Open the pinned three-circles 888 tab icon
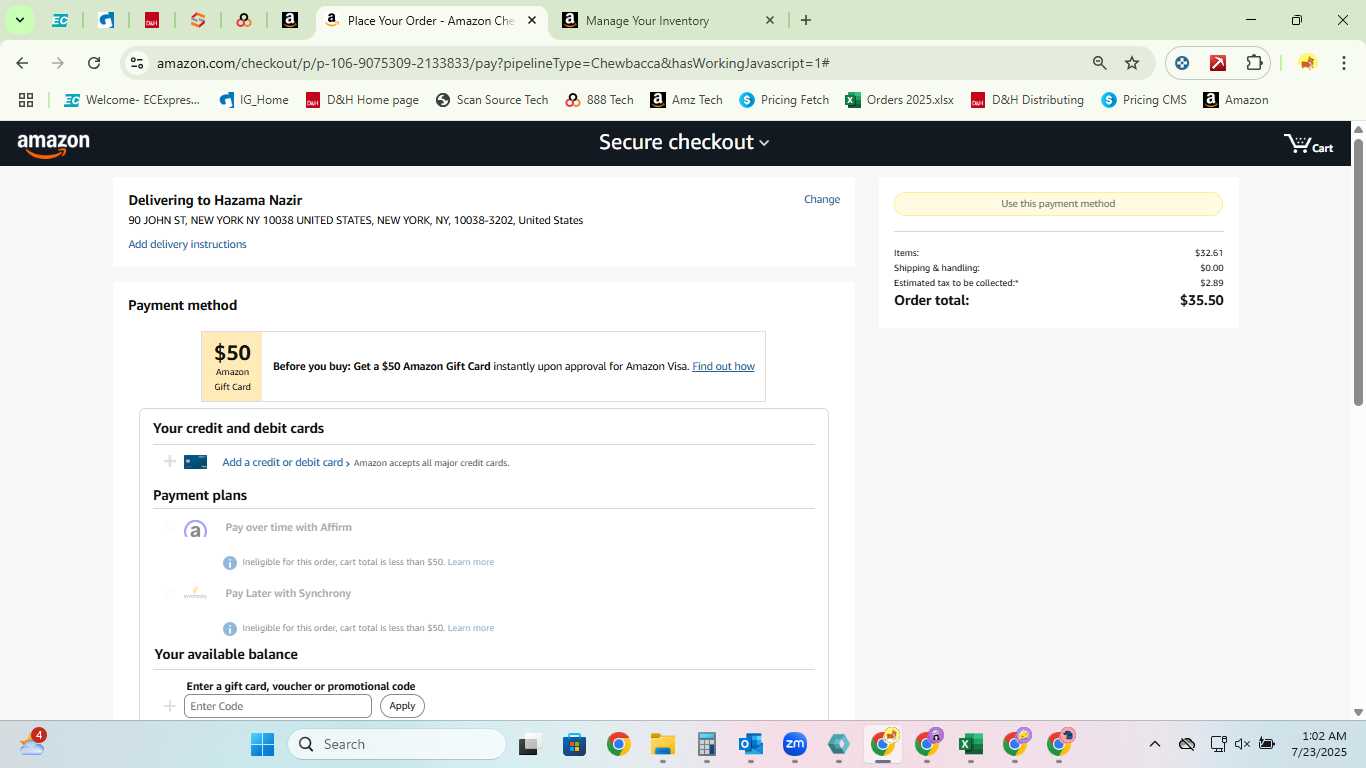Screen dimensions: 1366x768 pos(244,20)
